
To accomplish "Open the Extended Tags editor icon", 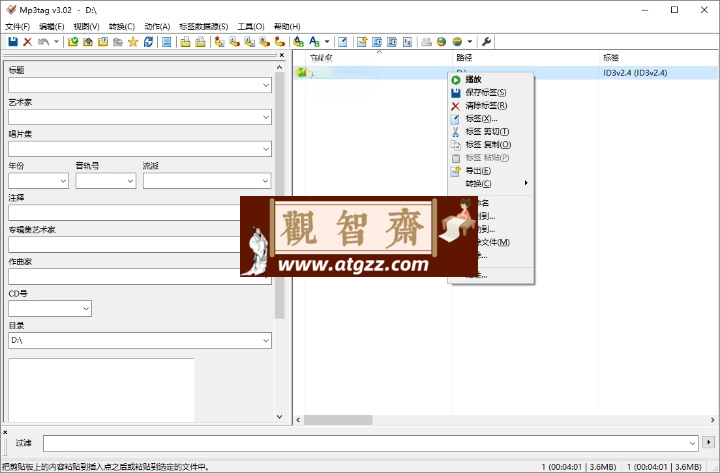I will point(343,42).
